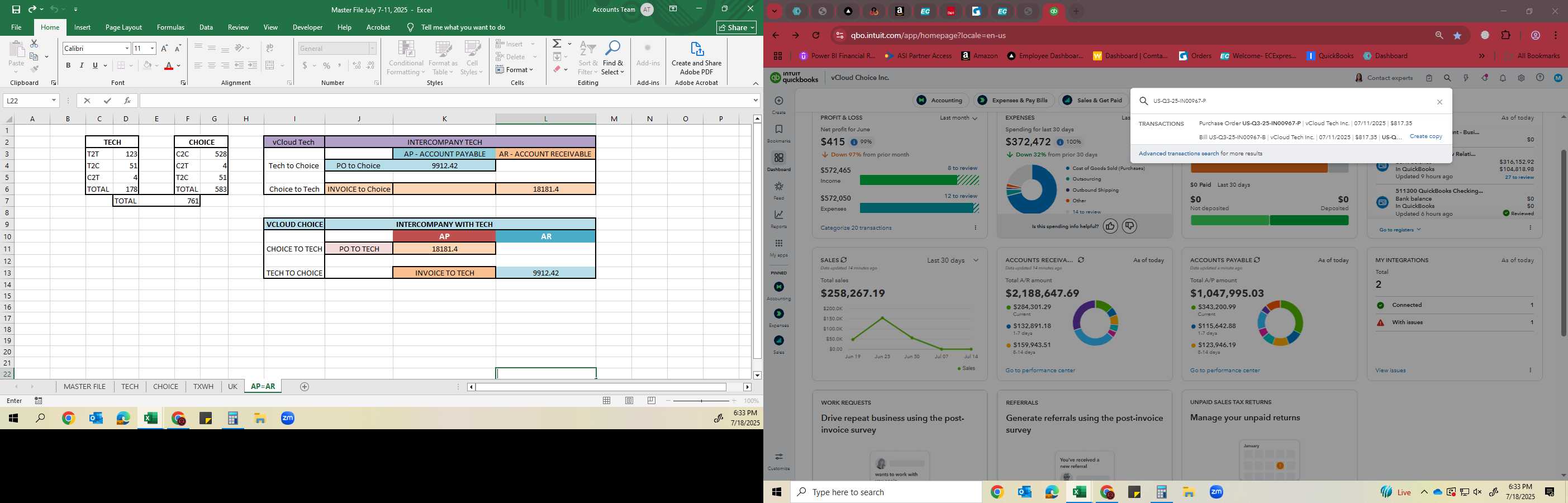Click Categorize 20 transactions link

click(x=856, y=228)
